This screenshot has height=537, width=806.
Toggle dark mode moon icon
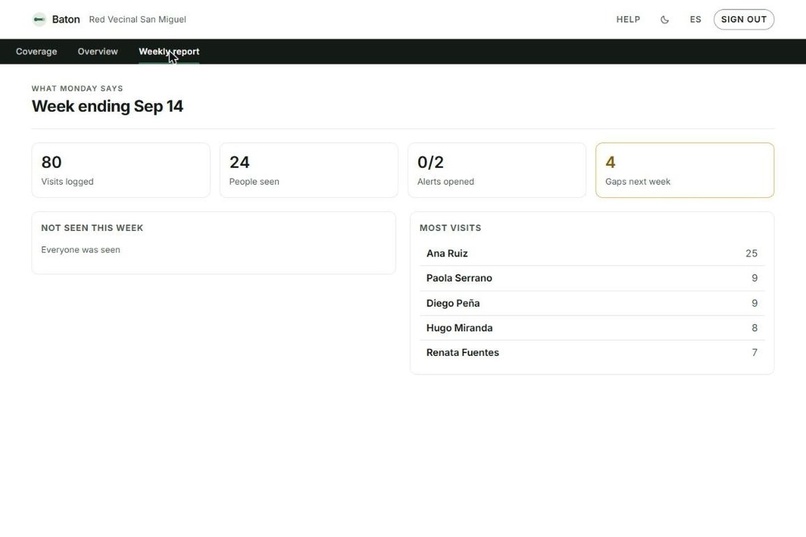coord(665,20)
